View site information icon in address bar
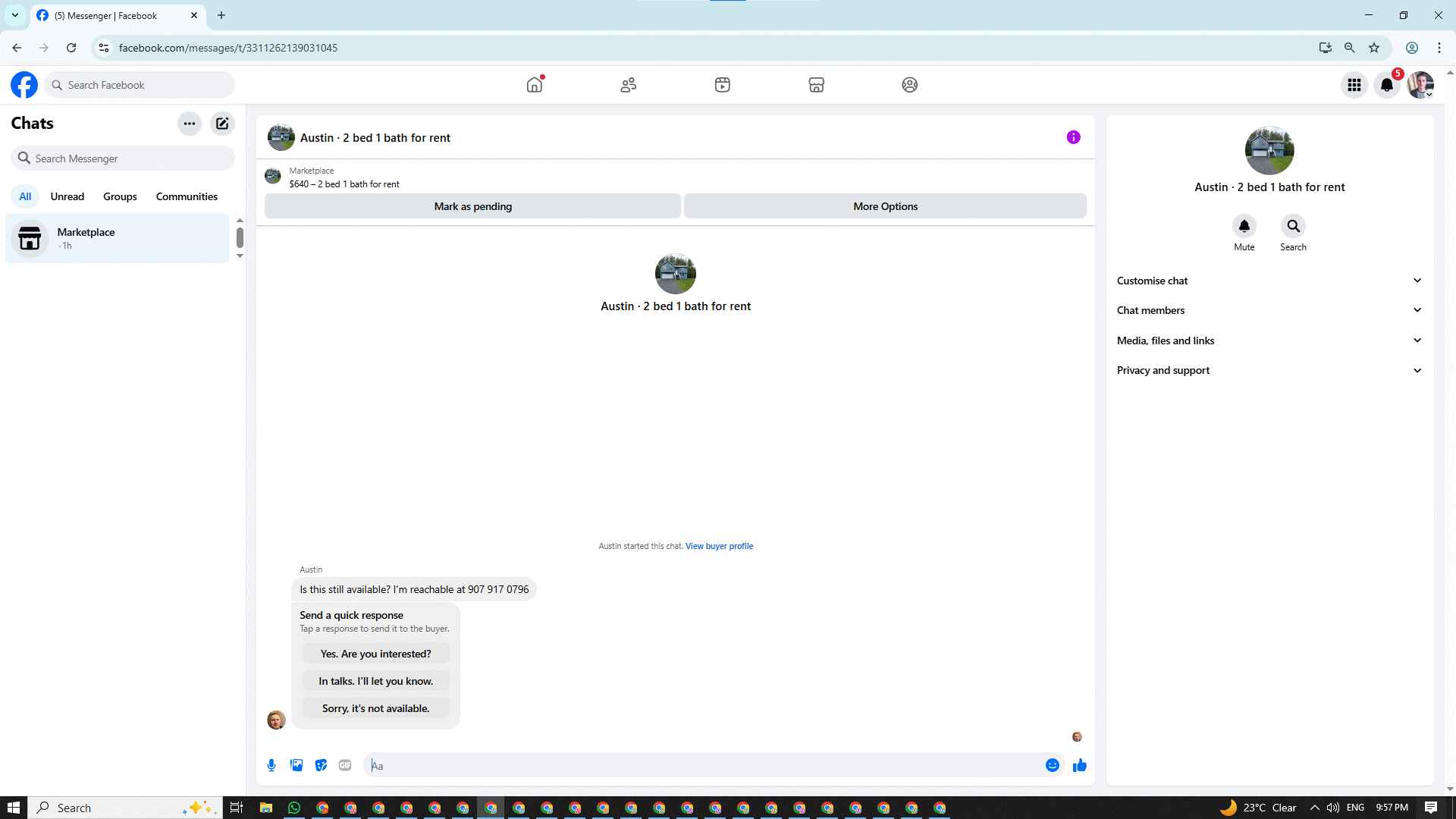 point(104,48)
